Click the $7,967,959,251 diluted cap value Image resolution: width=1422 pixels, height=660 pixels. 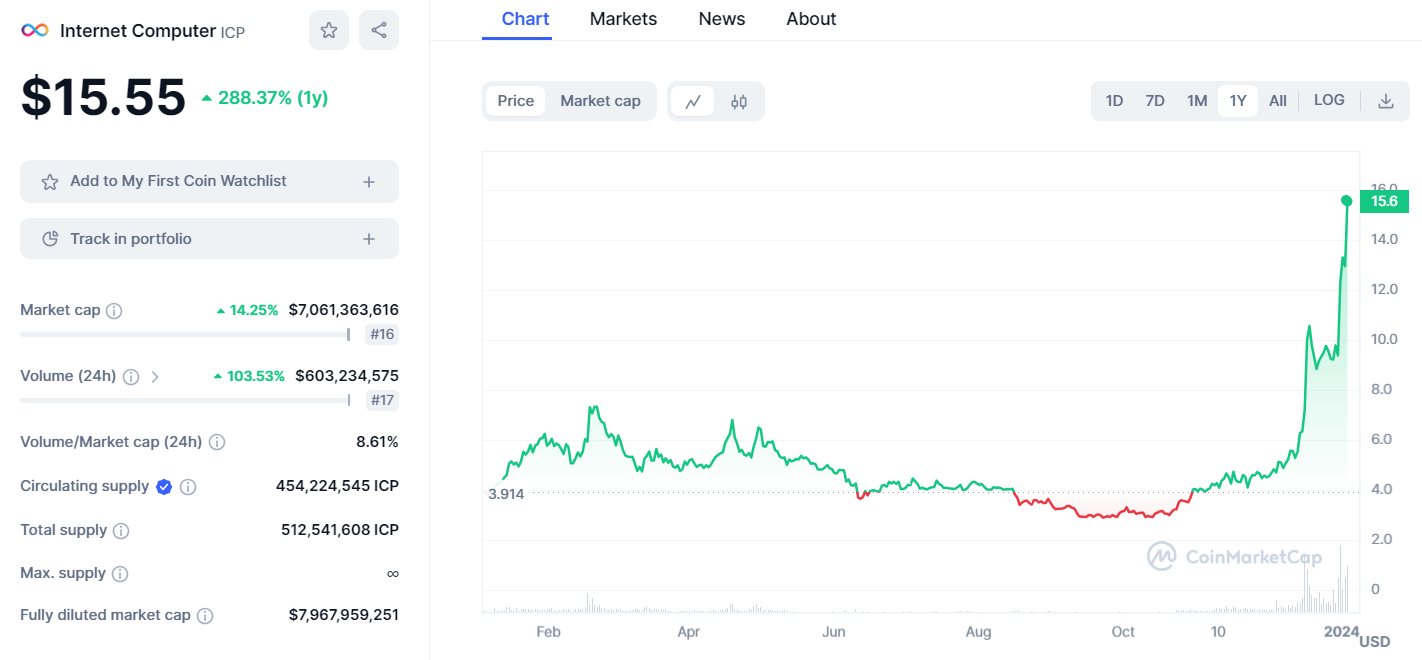[x=343, y=615]
